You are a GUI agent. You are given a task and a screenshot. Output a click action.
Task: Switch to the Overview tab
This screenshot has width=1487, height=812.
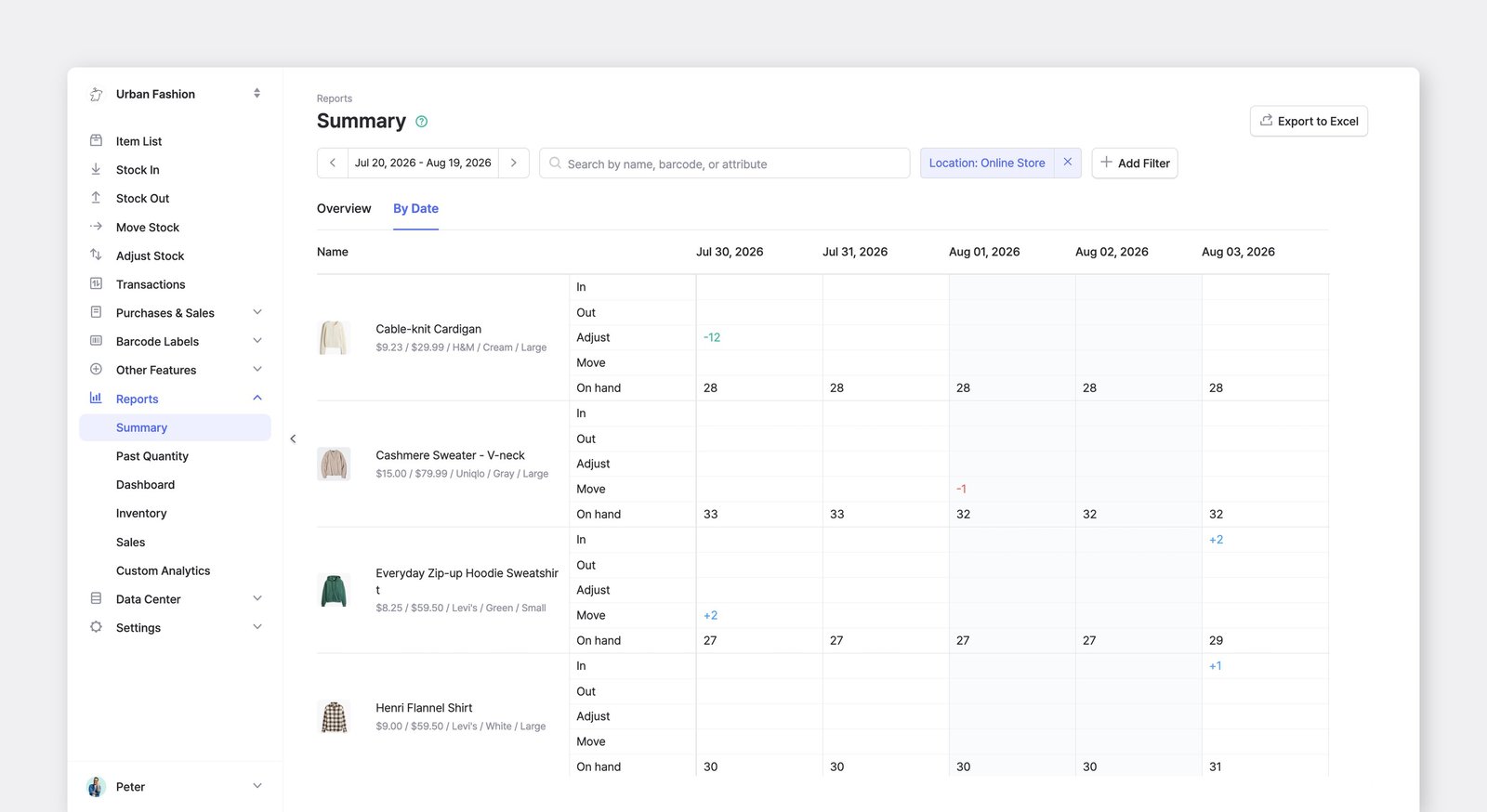pos(344,208)
